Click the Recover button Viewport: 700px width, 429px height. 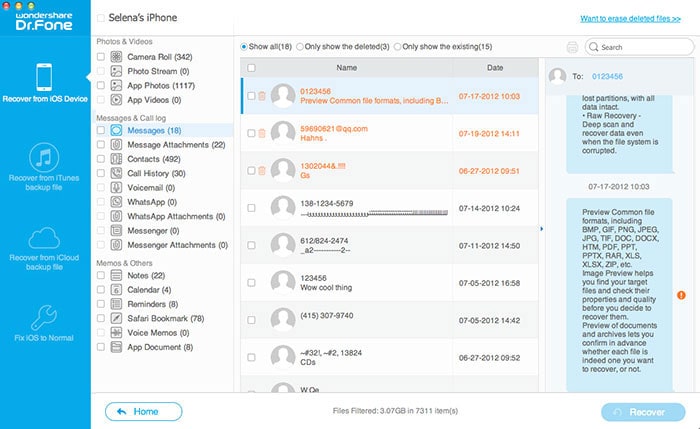pos(643,412)
